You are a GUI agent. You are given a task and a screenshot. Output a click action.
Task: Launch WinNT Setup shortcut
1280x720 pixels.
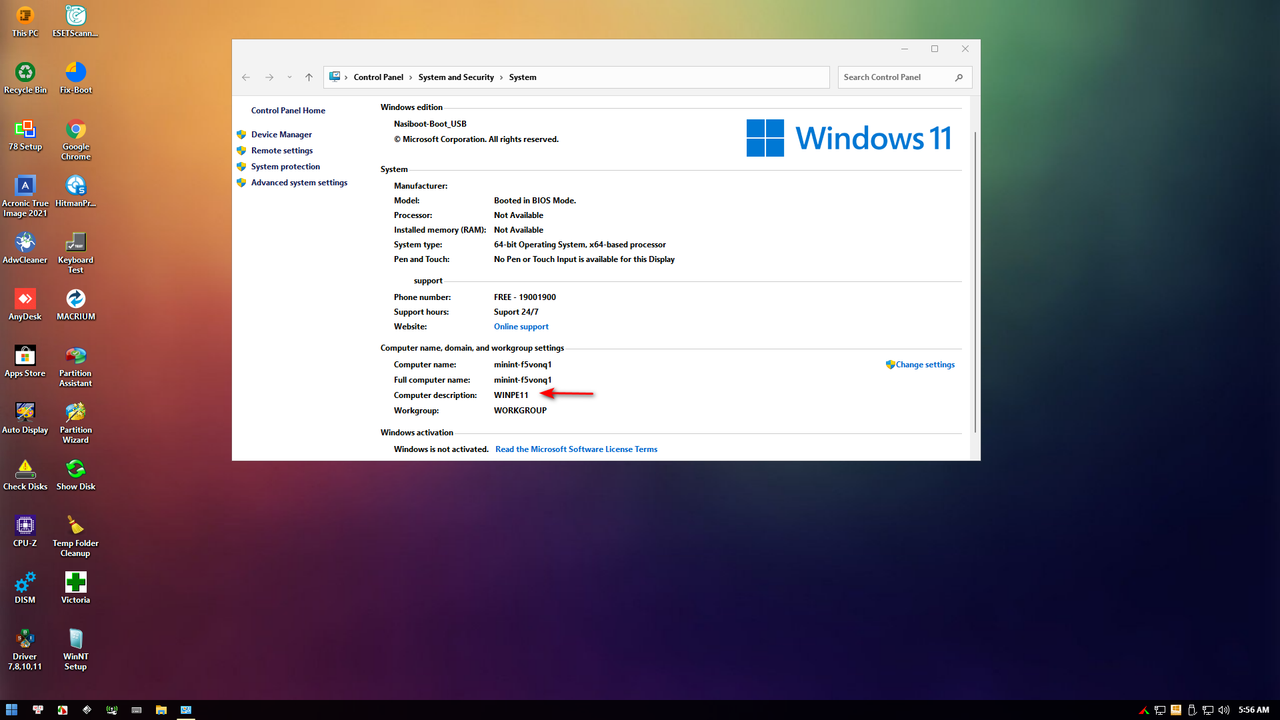coord(75,651)
